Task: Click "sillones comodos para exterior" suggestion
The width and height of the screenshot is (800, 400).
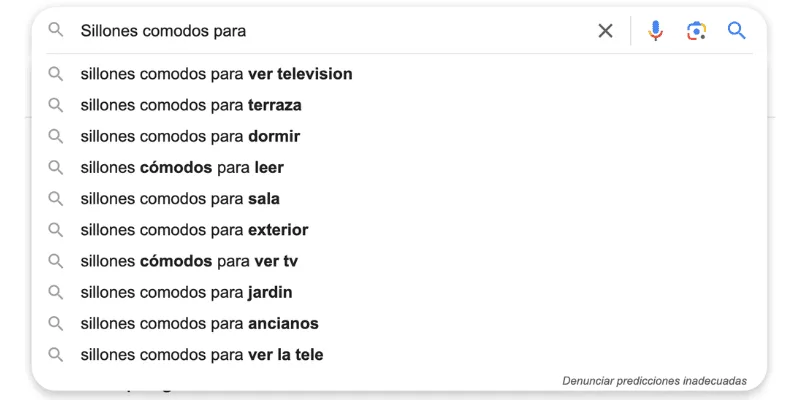Action: (x=194, y=230)
